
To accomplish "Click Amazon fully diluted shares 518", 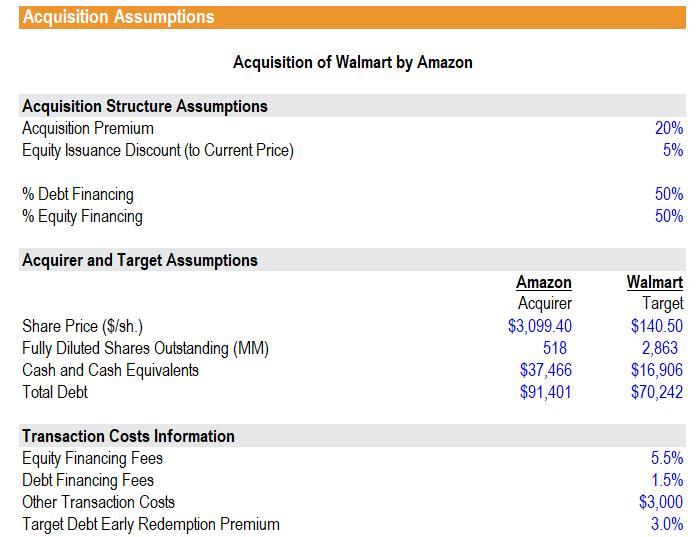I will click(555, 348).
